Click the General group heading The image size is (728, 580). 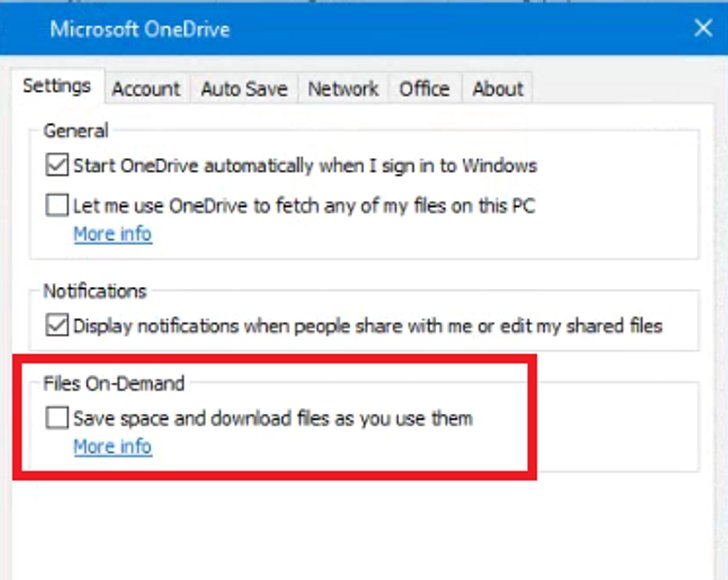76,130
